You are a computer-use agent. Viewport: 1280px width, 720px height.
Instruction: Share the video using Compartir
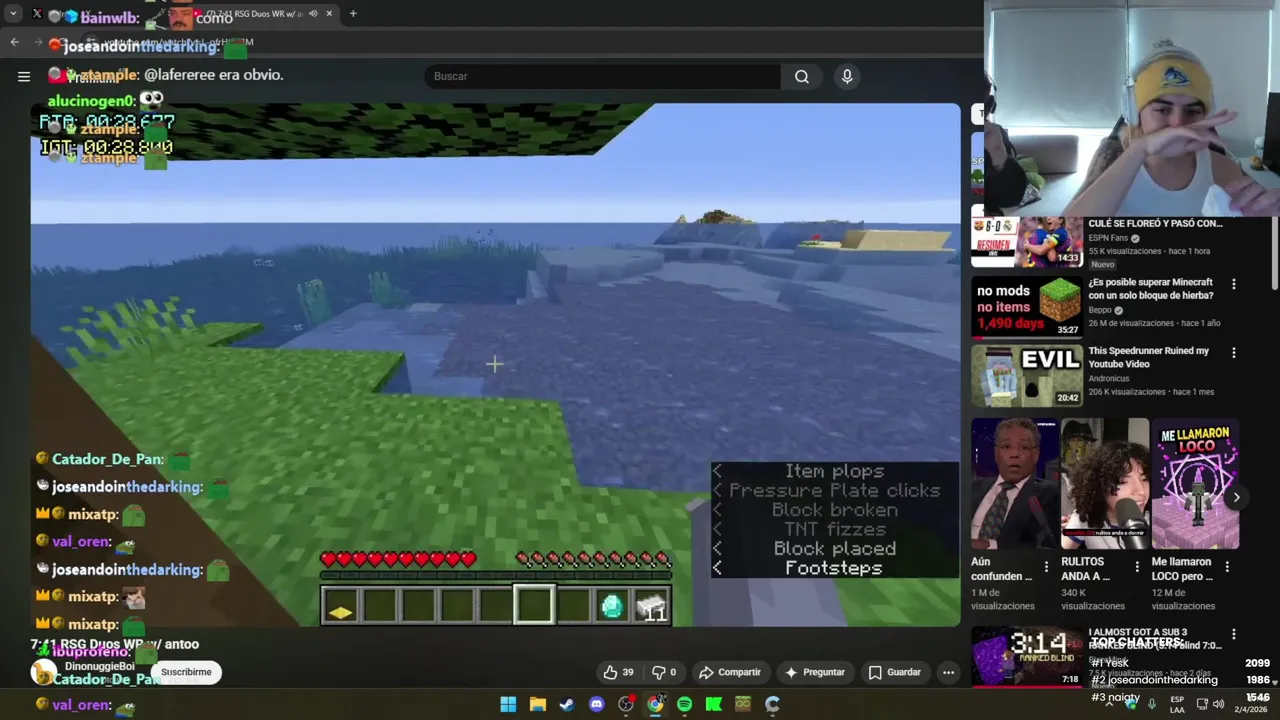[x=730, y=672]
